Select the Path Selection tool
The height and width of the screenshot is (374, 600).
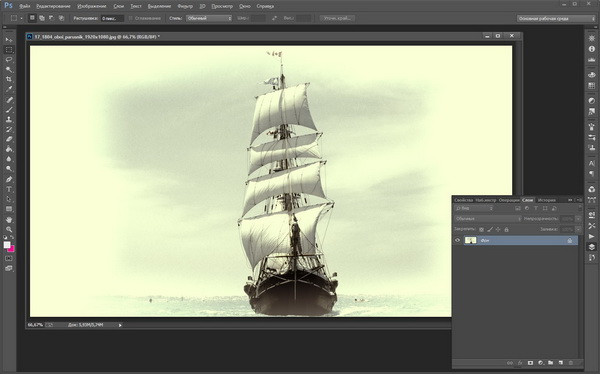pos(9,199)
